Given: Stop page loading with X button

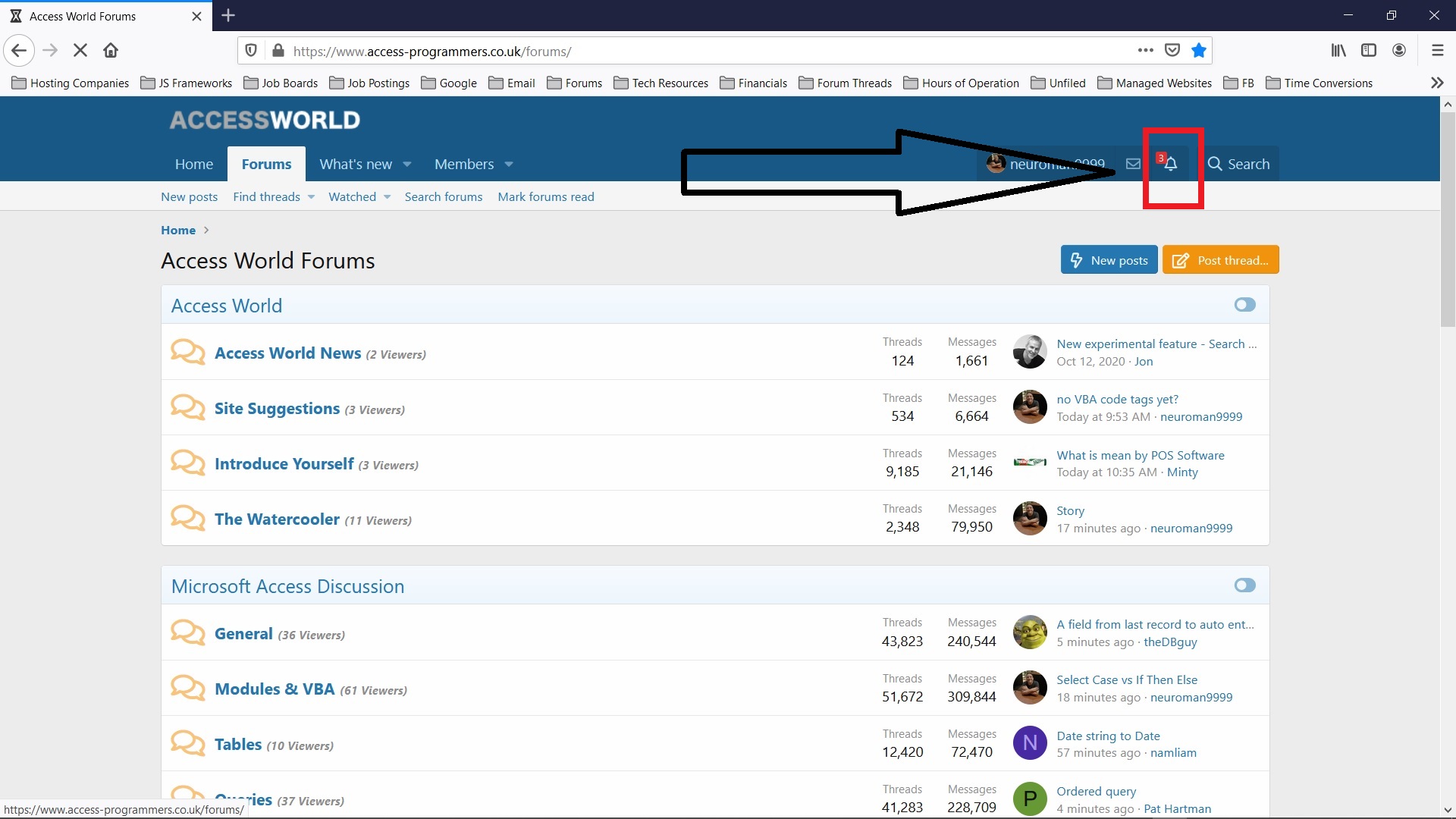Looking at the screenshot, I should pos(80,51).
